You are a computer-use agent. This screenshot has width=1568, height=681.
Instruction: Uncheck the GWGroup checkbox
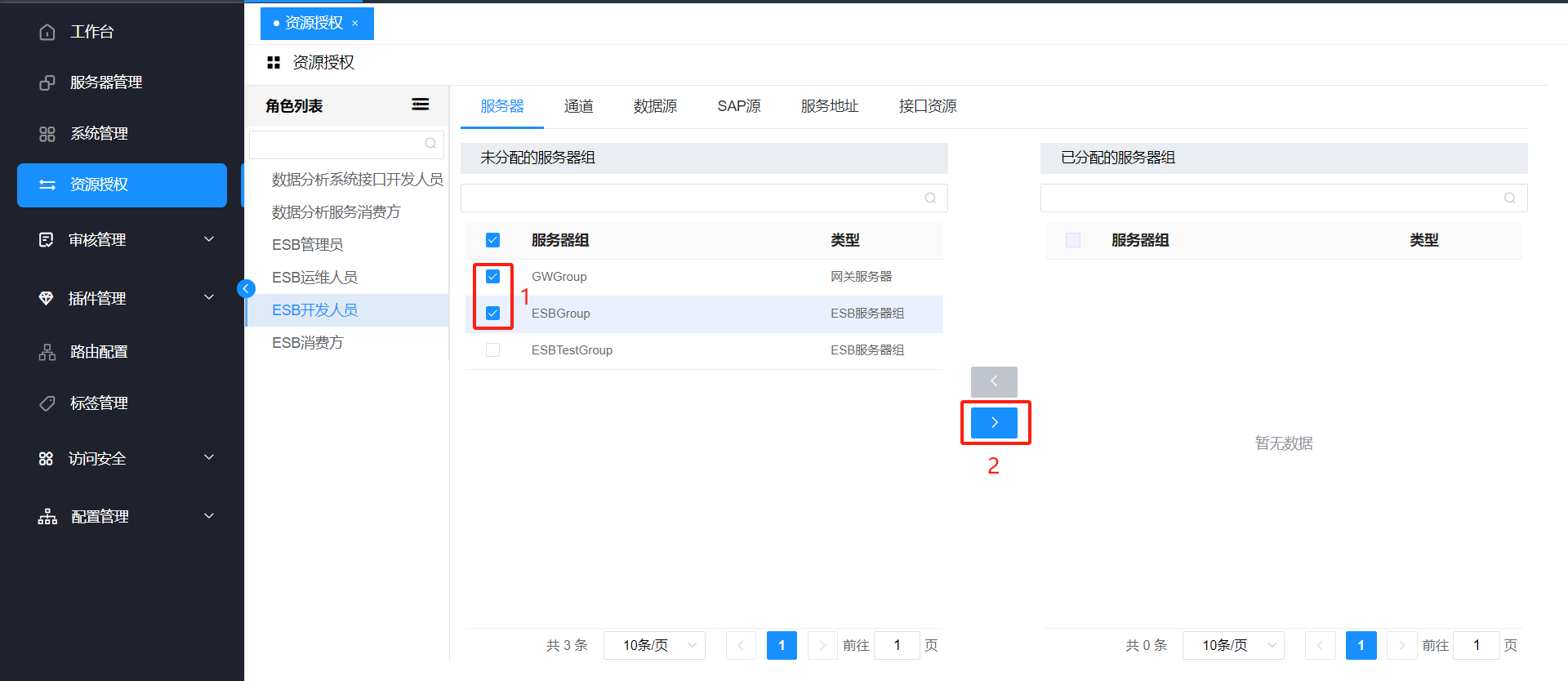pyautogui.click(x=492, y=277)
